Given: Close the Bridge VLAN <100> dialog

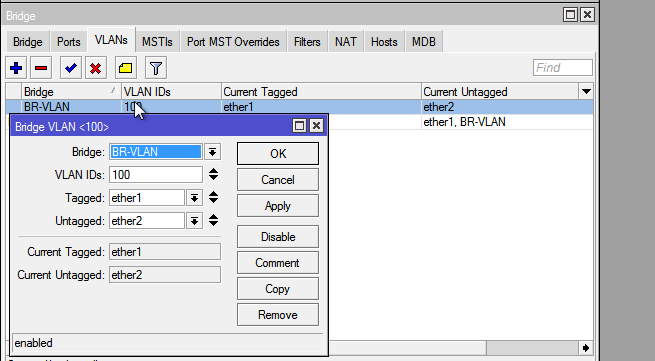Looking at the screenshot, I should (x=316, y=126).
